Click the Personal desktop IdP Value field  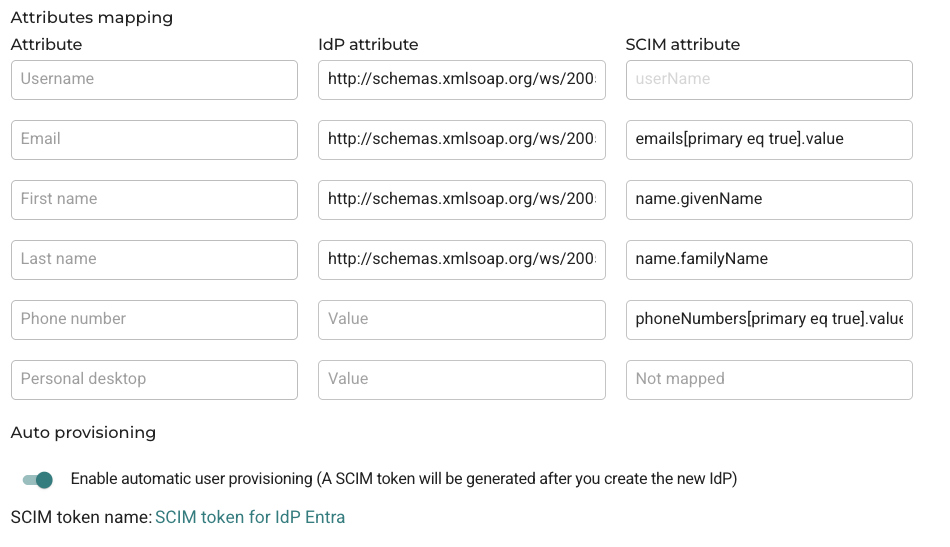point(462,380)
